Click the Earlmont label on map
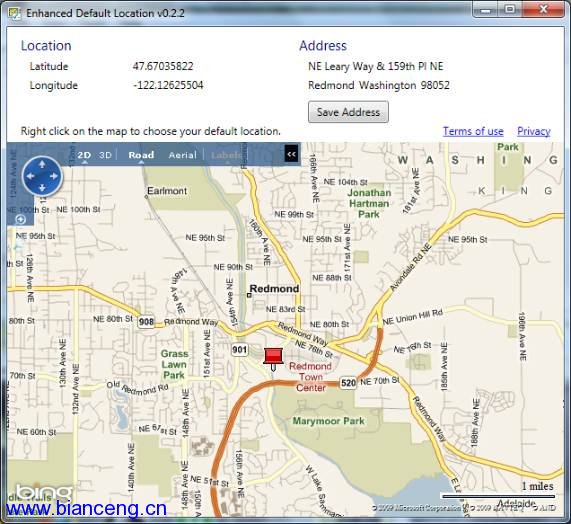Image resolution: width=571 pixels, height=524 pixels. pyautogui.click(x=167, y=191)
